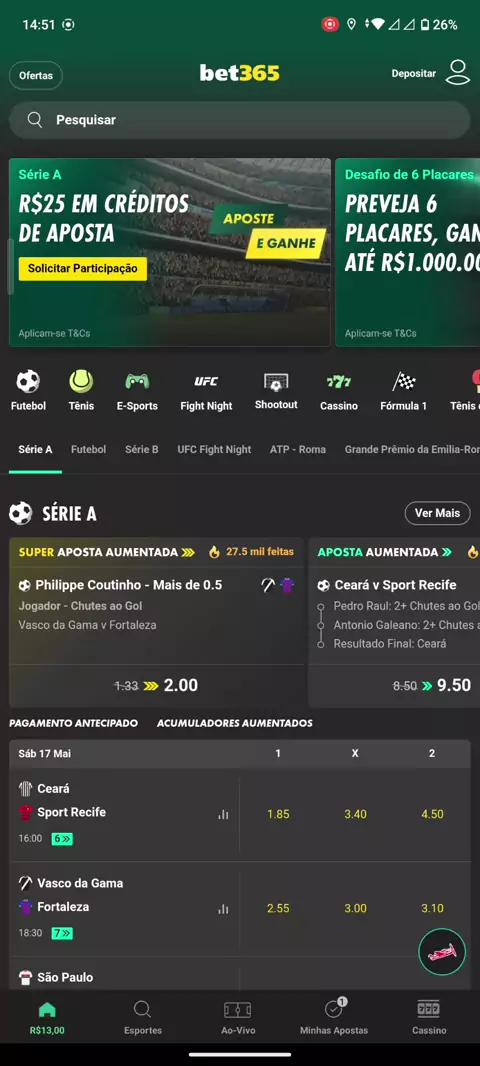Open the E-Sports controller icon
This screenshot has width=480, height=1066.
pos(137,381)
